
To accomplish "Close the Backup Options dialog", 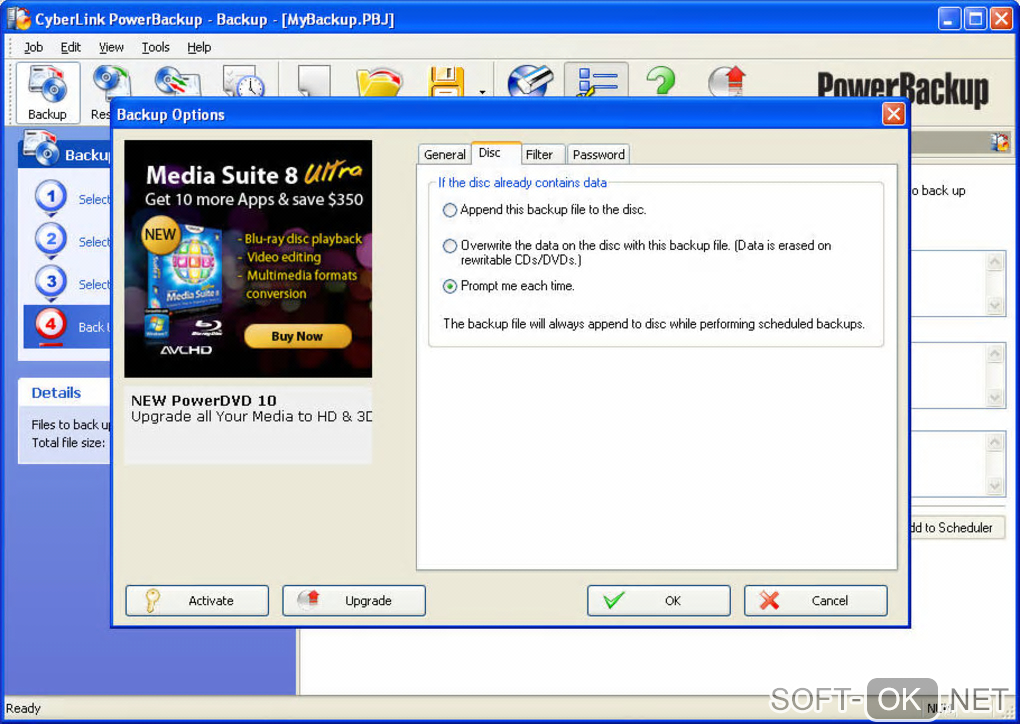I will click(893, 114).
